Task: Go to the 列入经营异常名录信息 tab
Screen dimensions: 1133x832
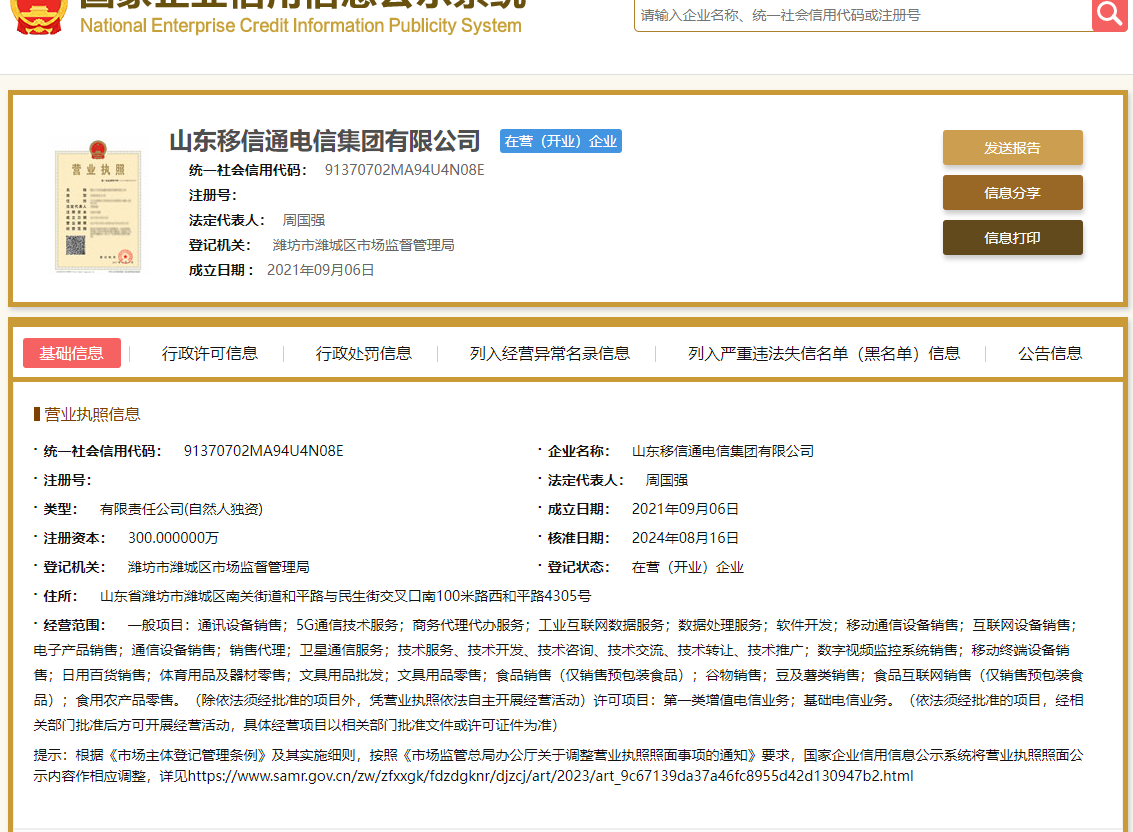Action: click(550, 353)
